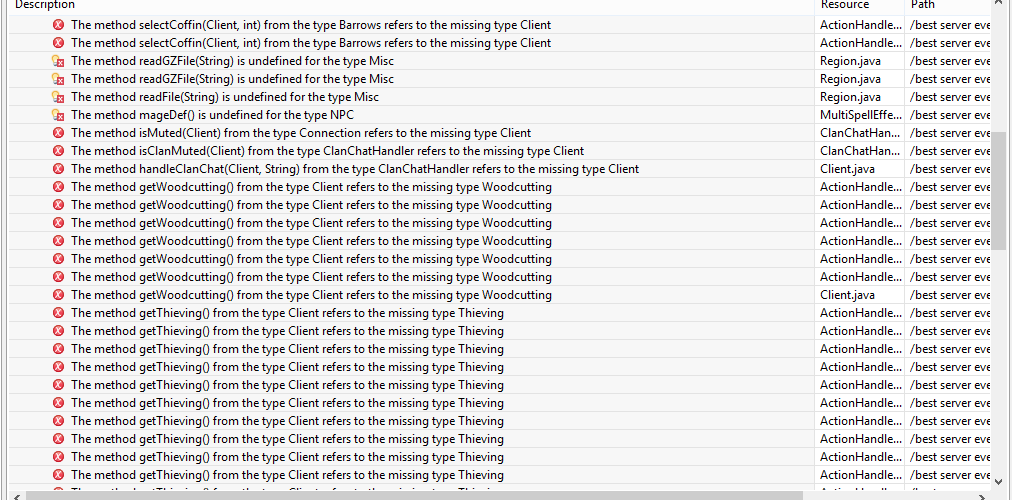
Task: Select the readFile(String) undefined for Misc error
Action: point(224,97)
